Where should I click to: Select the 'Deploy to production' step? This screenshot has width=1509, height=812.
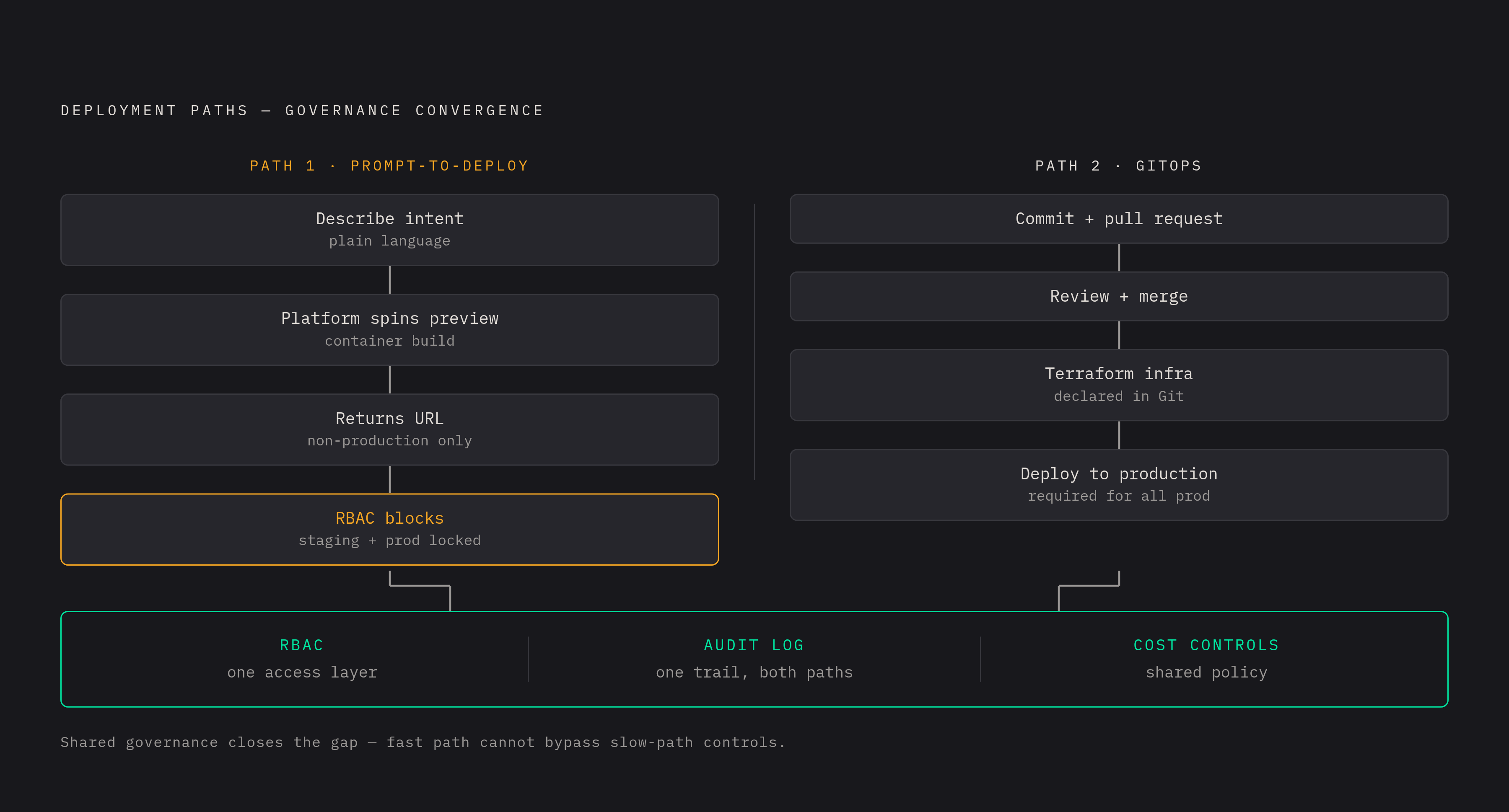point(1119,485)
